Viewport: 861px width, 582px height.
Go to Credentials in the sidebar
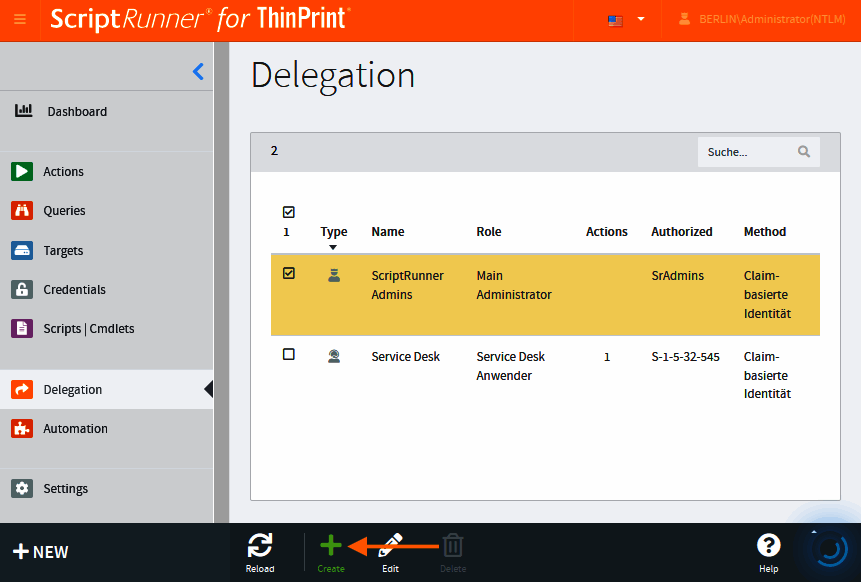coord(74,290)
